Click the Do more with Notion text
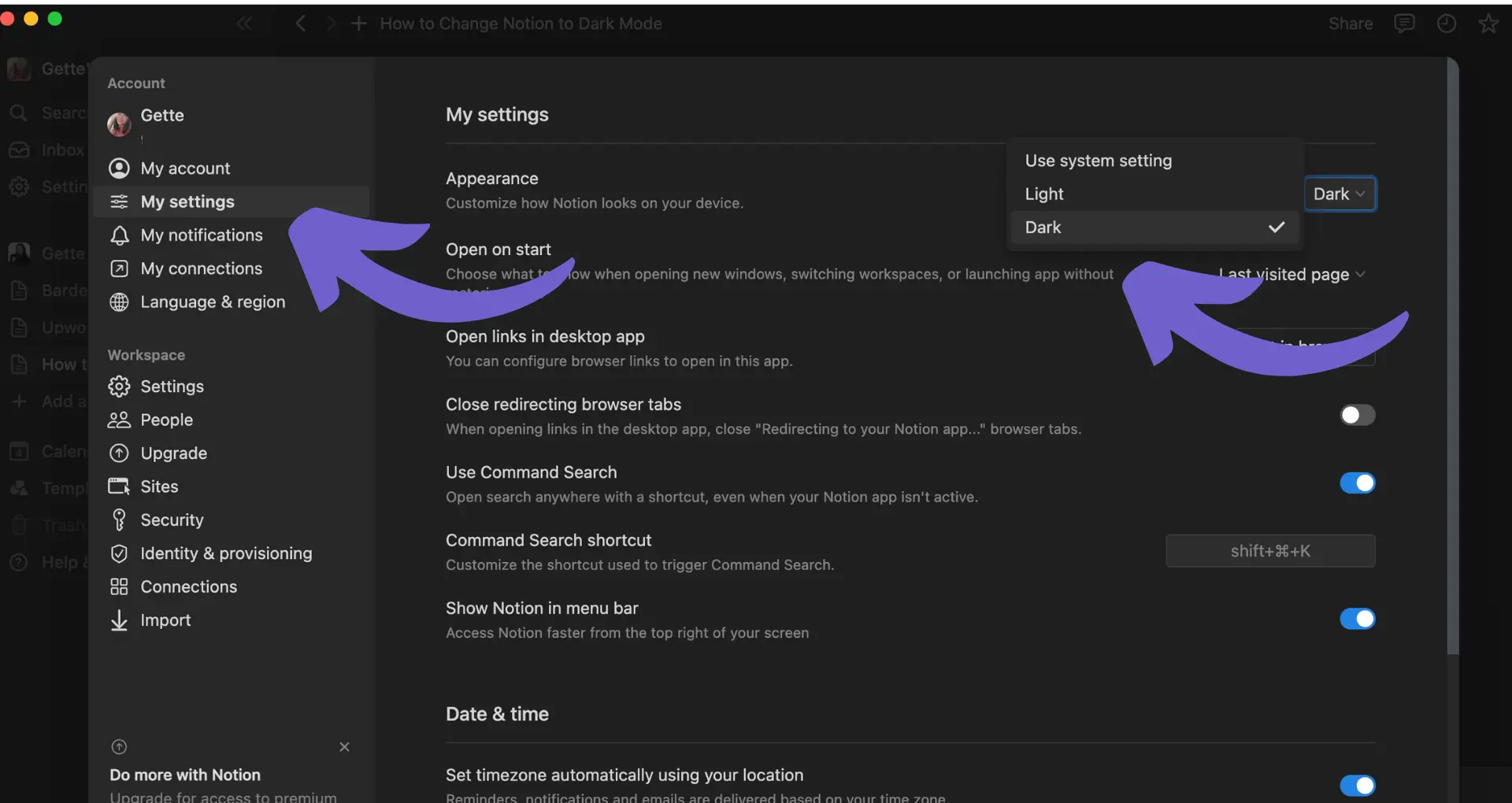Image resolution: width=1512 pixels, height=803 pixels. [x=185, y=775]
